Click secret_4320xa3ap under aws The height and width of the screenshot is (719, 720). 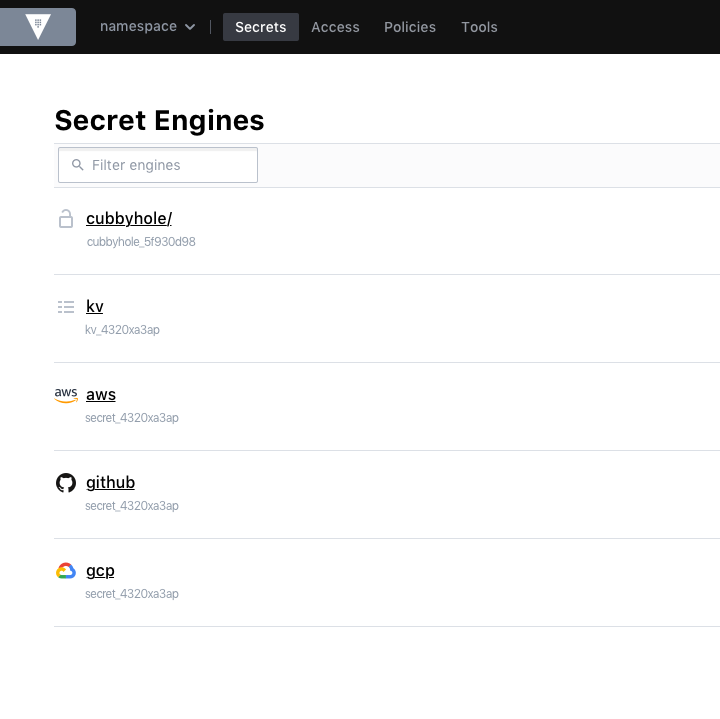click(132, 418)
